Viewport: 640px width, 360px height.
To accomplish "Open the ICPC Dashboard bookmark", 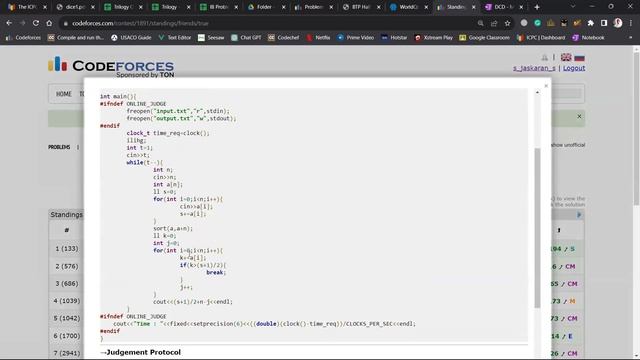I will [x=541, y=38].
